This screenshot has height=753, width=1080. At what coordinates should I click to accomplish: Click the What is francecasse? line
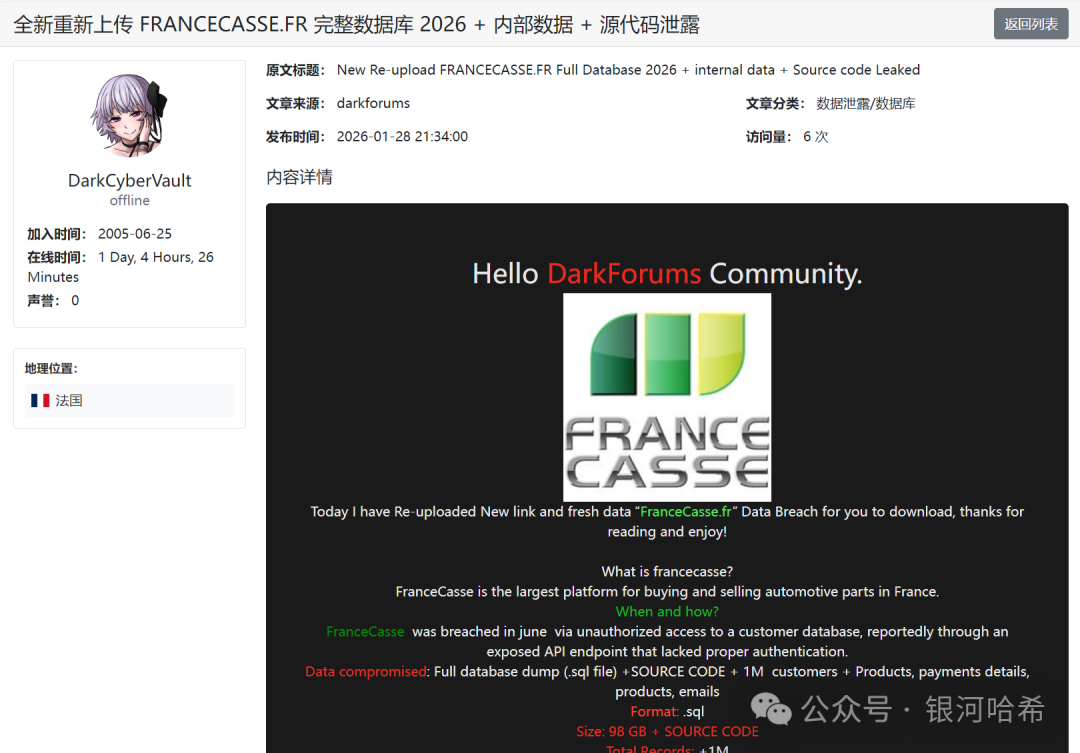pyautogui.click(x=667, y=572)
